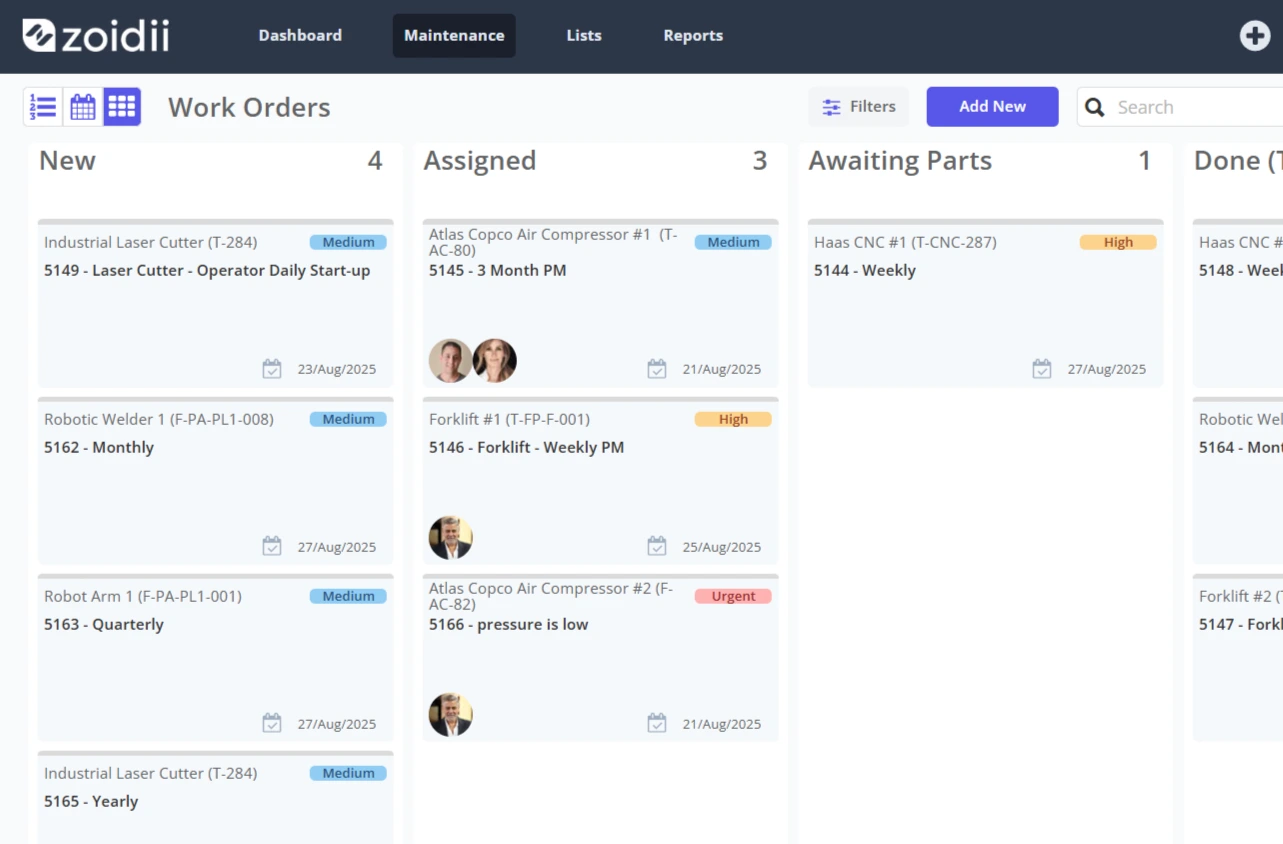
Task: Click the New column count 4
Action: click(x=375, y=160)
